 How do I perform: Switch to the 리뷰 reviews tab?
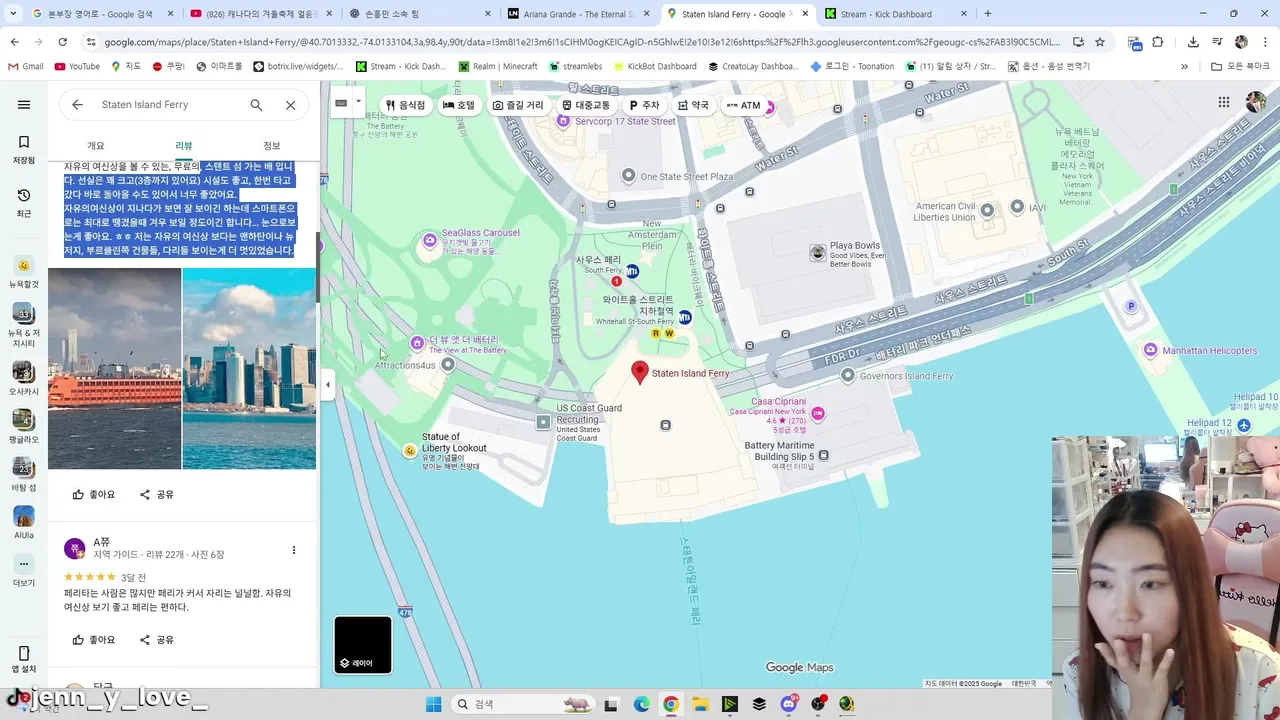point(184,146)
